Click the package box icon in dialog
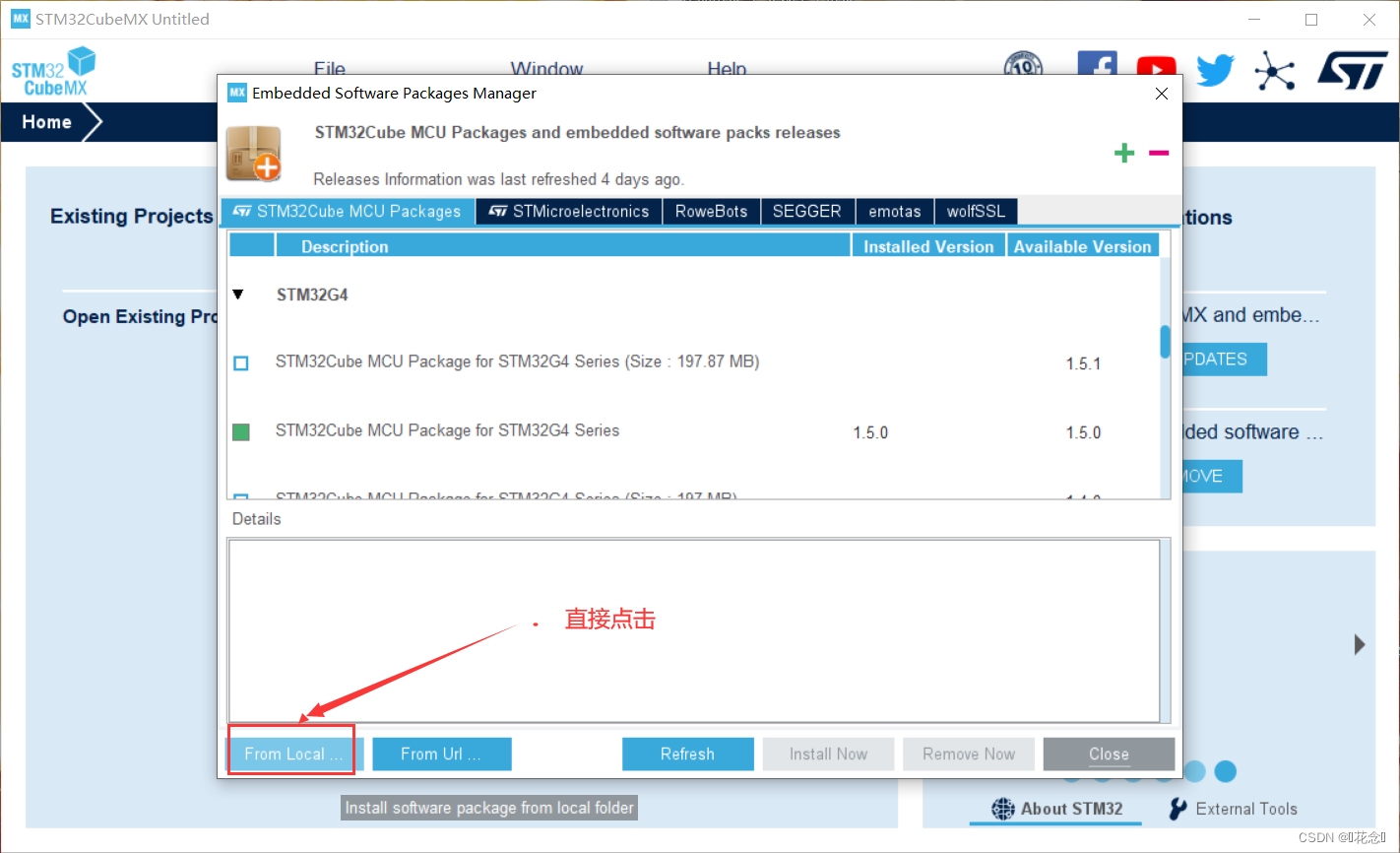1400x853 pixels. tap(254, 154)
